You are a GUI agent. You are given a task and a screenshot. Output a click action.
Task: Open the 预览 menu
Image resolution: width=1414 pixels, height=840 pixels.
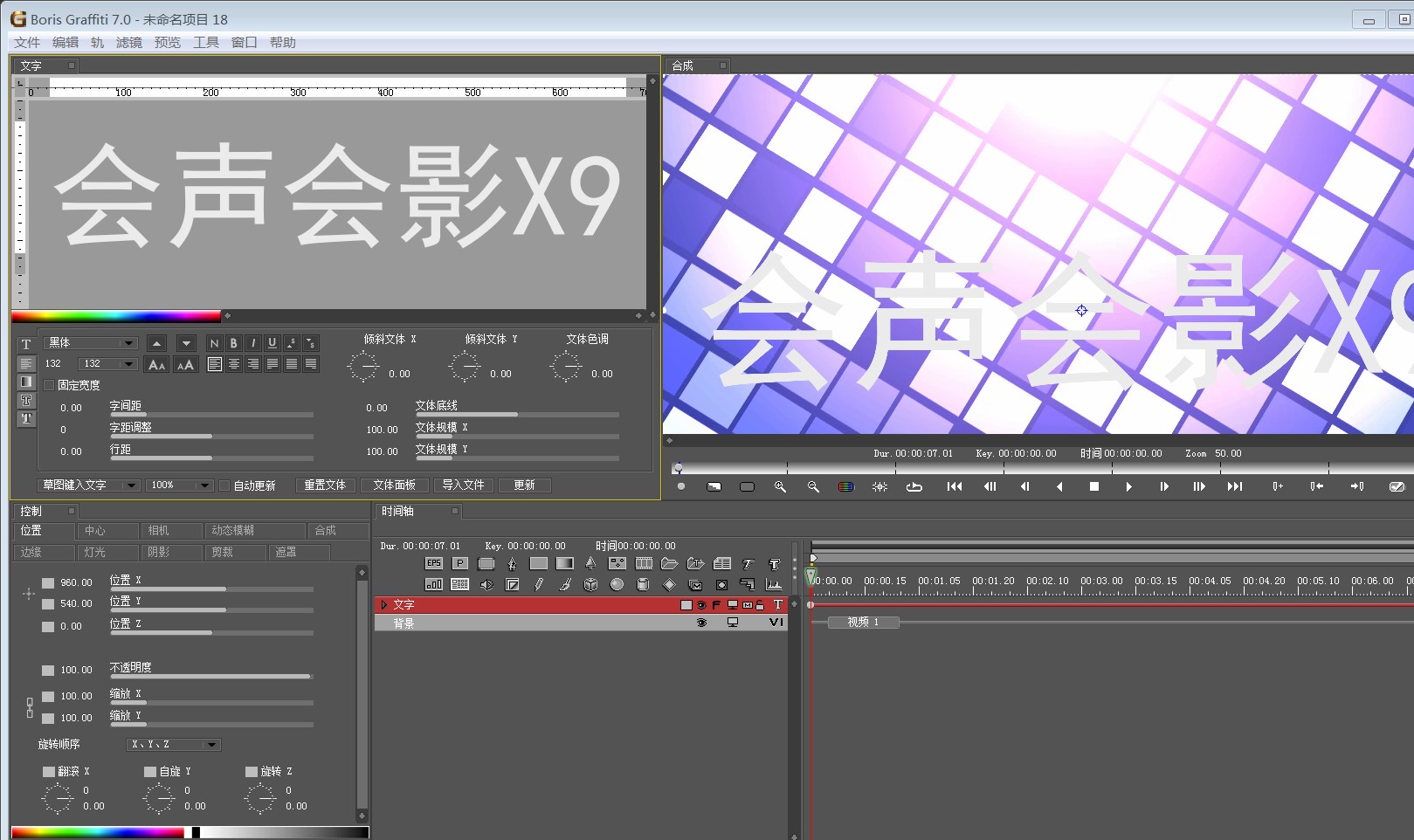[167, 43]
